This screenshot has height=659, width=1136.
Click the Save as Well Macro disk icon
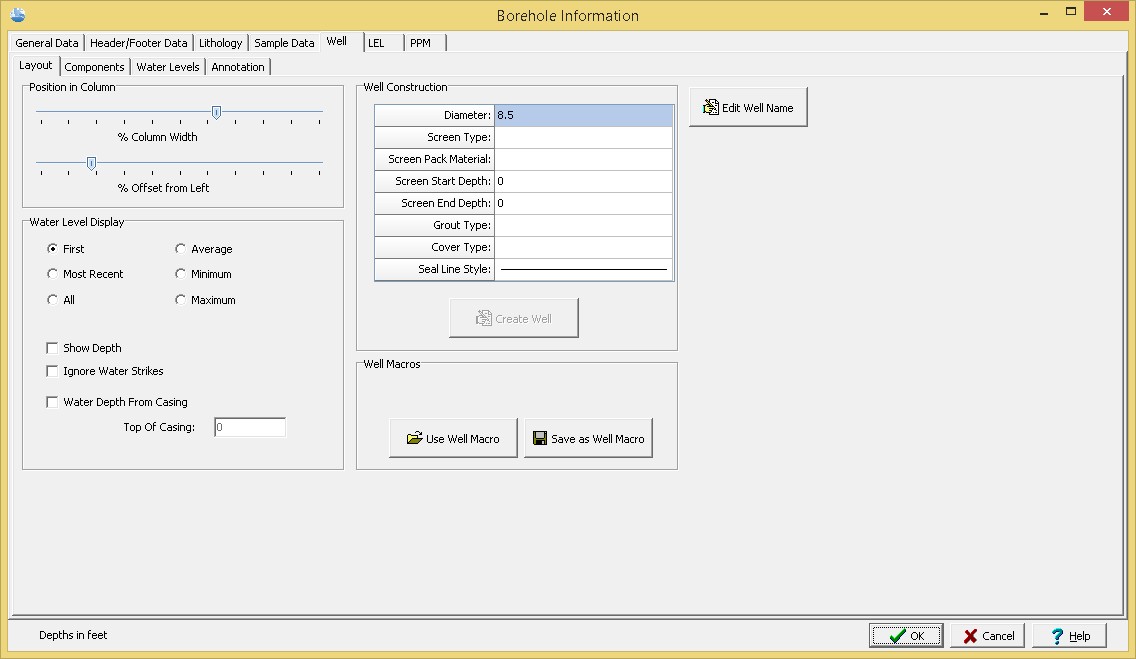[540, 438]
